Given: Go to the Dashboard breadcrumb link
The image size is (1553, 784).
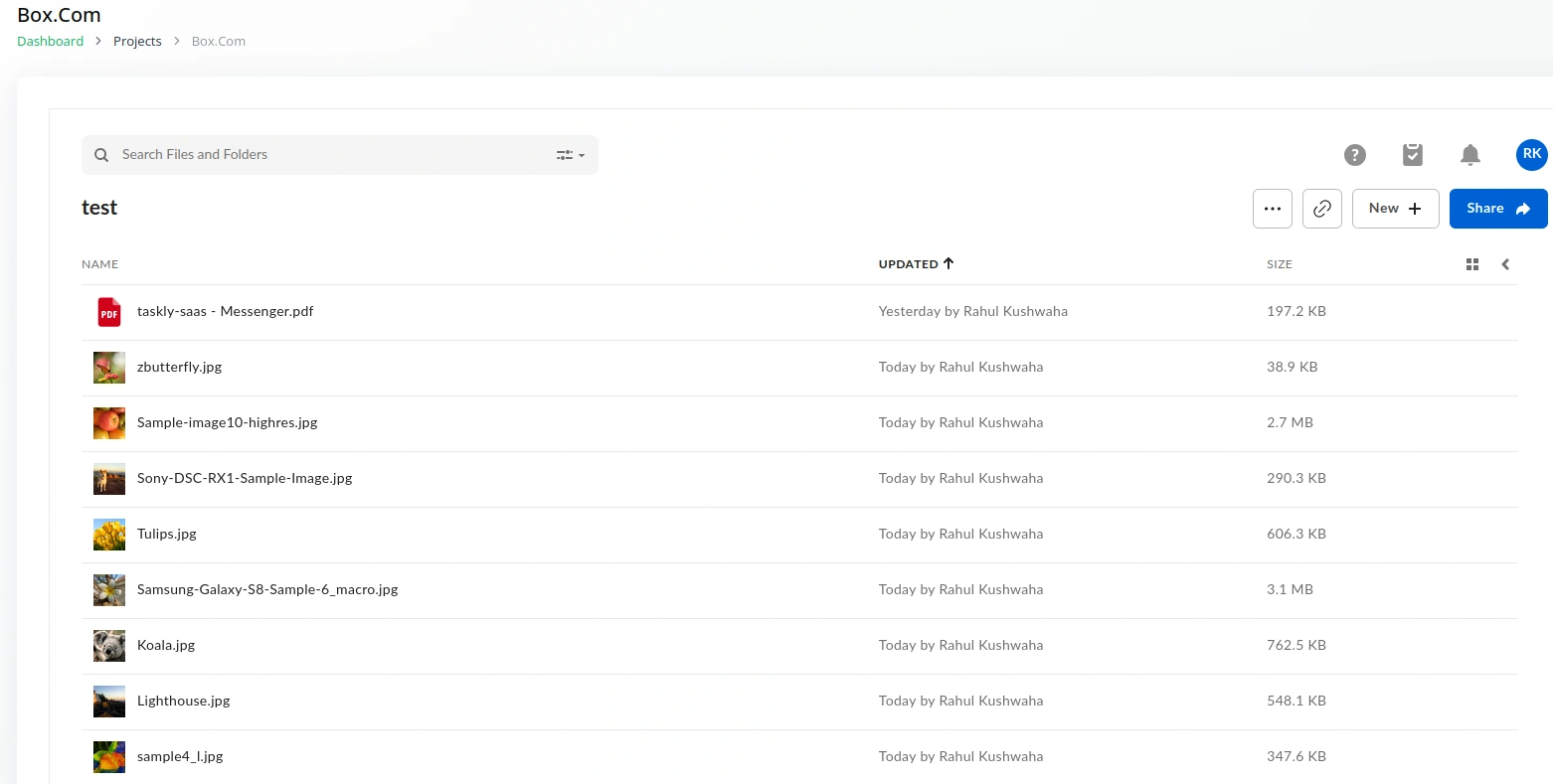Looking at the screenshot, I should click(51, 41).
